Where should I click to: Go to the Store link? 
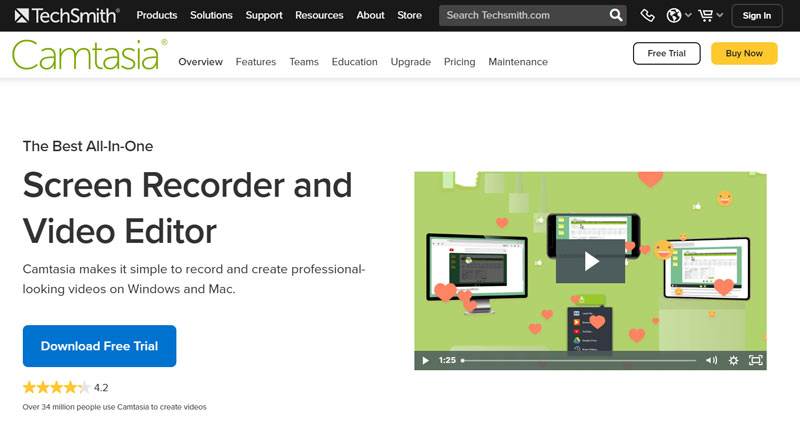point(410,15)
